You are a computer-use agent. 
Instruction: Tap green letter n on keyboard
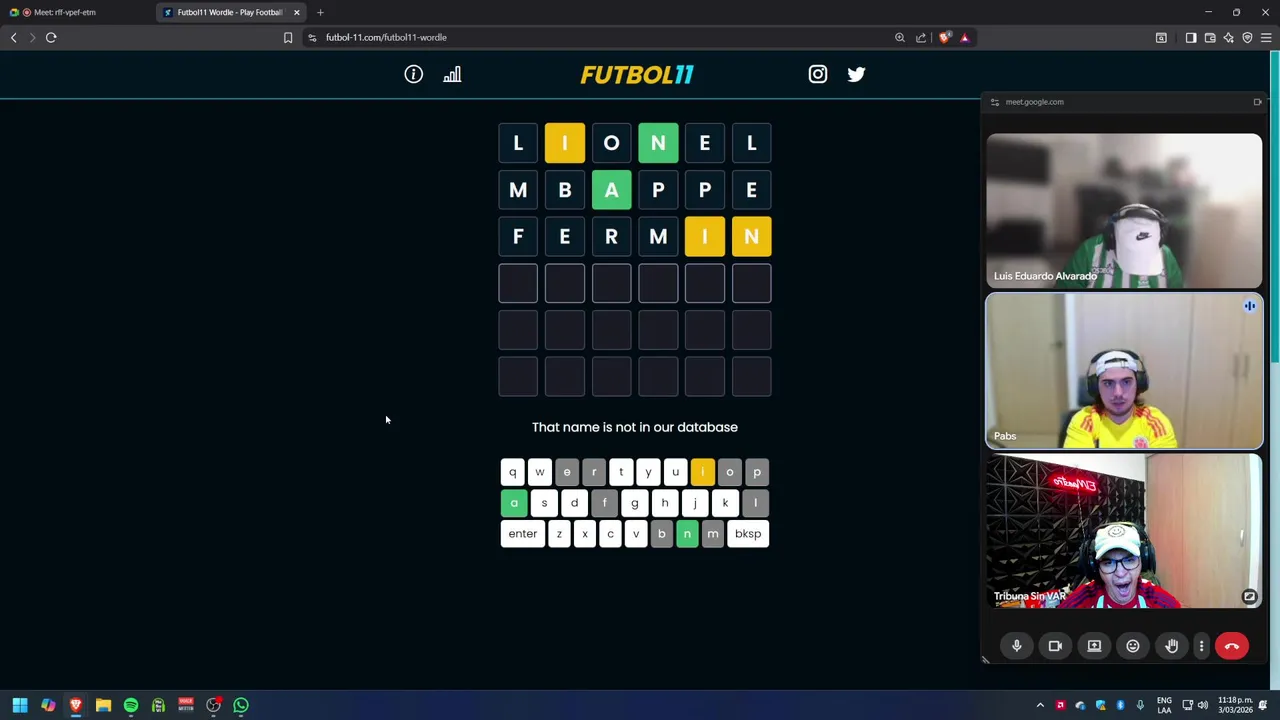tap(687, 534)
